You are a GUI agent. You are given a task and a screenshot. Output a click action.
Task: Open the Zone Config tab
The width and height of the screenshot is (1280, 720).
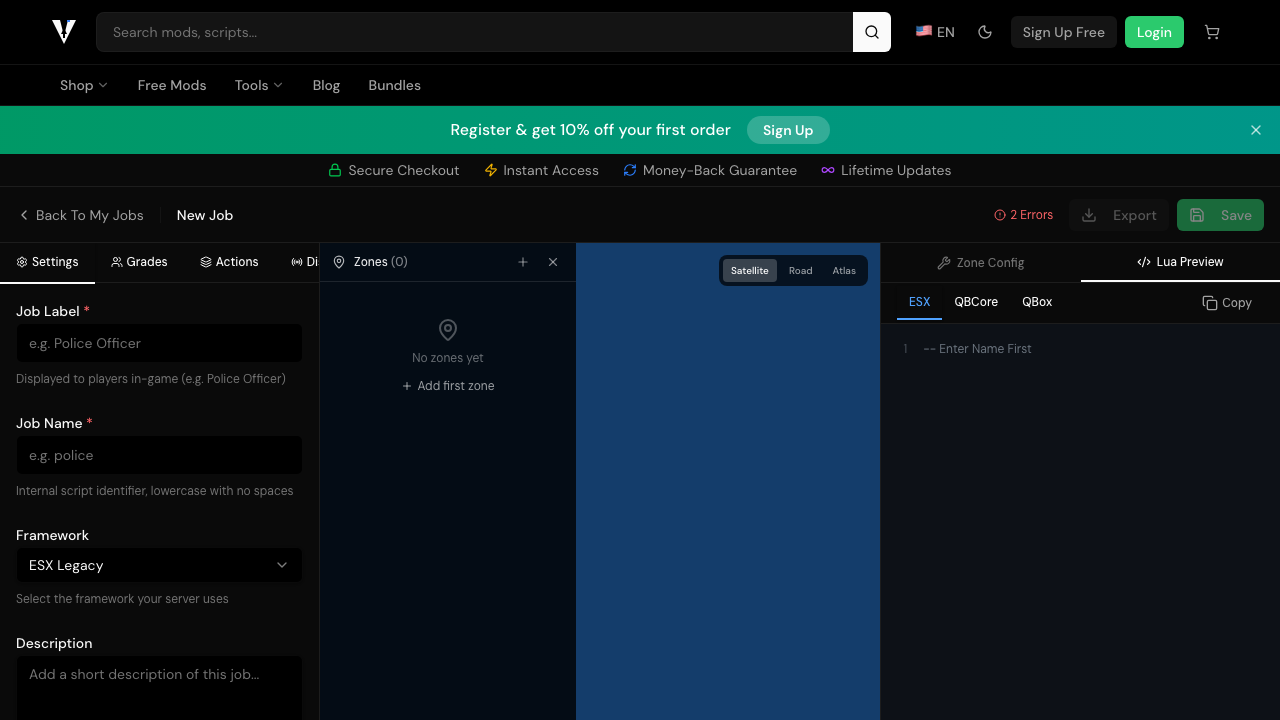pyautogui.click(x=980, y=263)
